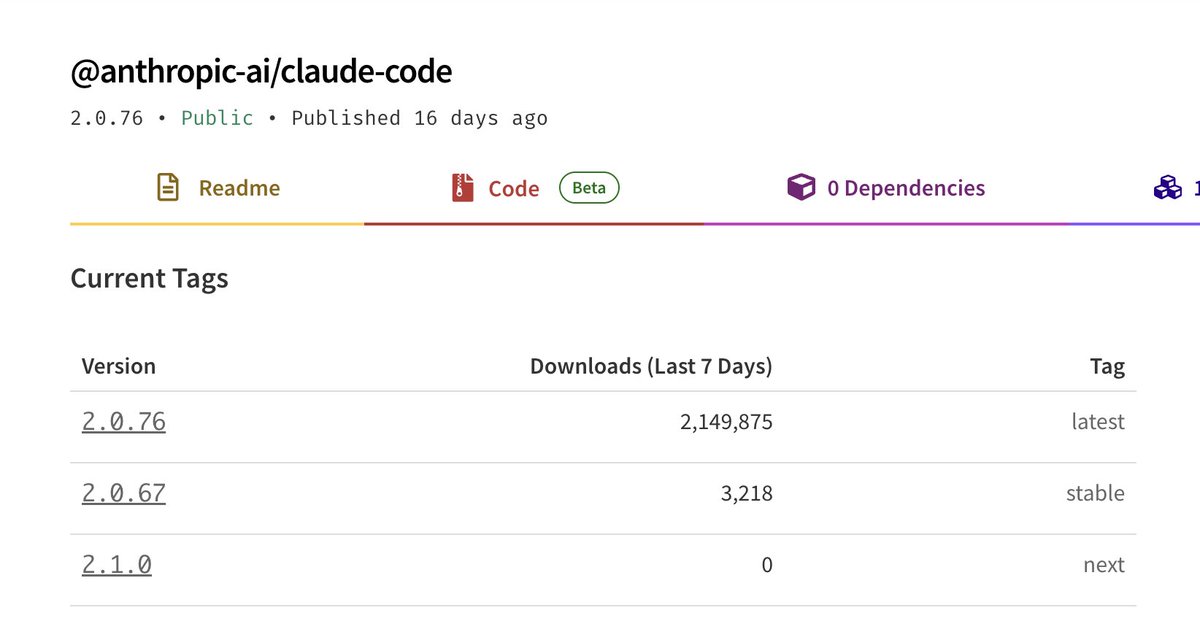Click the Beta badge
Image resolution: width=1200 pixels, height=632 pixels.
pyautogui.click(x=589, y=188)
